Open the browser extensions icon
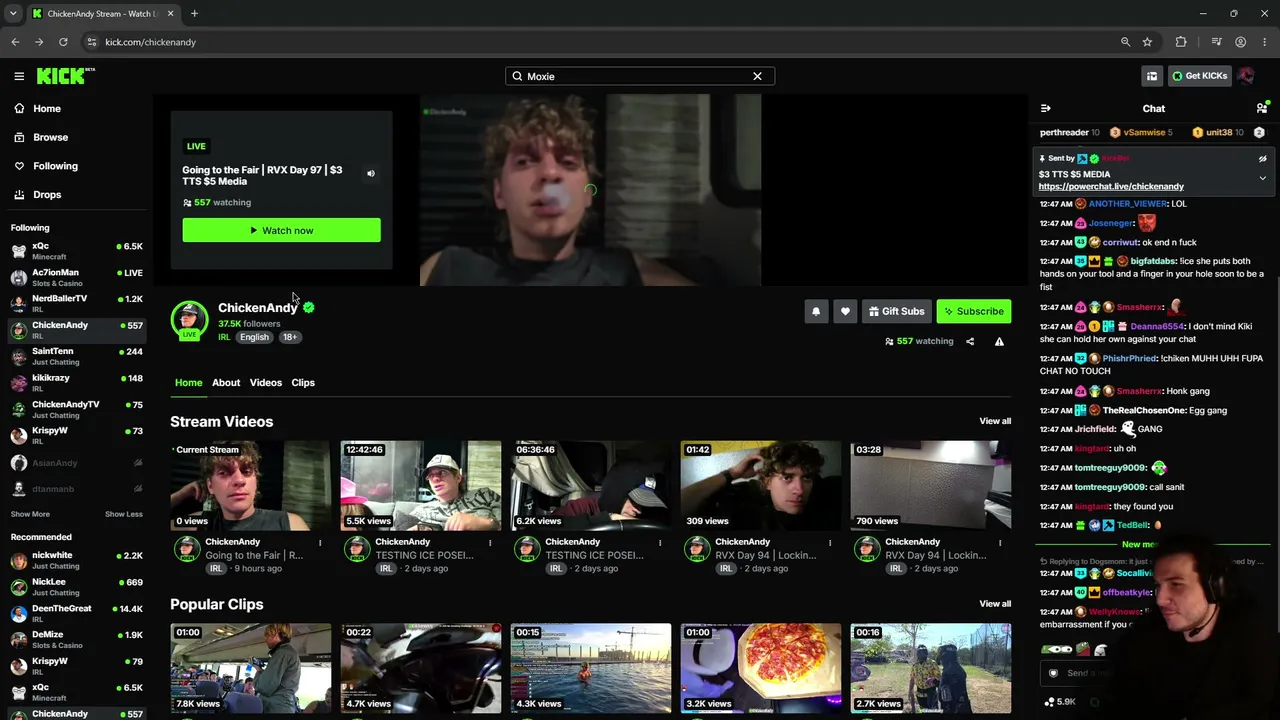This screenshot has width=1280, height=720. tap(1181, 42)
